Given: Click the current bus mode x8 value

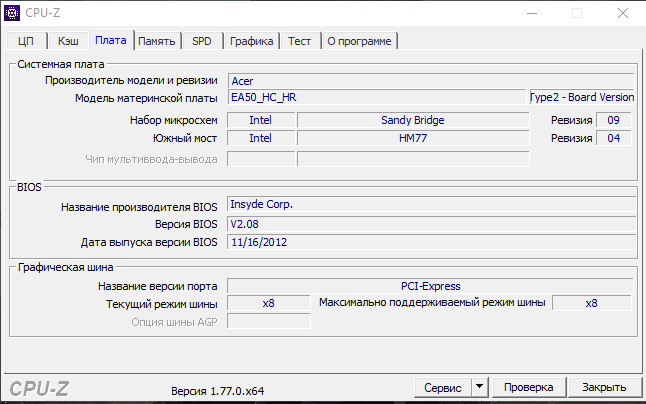Looking at the screenshot, I should [269, 303].
